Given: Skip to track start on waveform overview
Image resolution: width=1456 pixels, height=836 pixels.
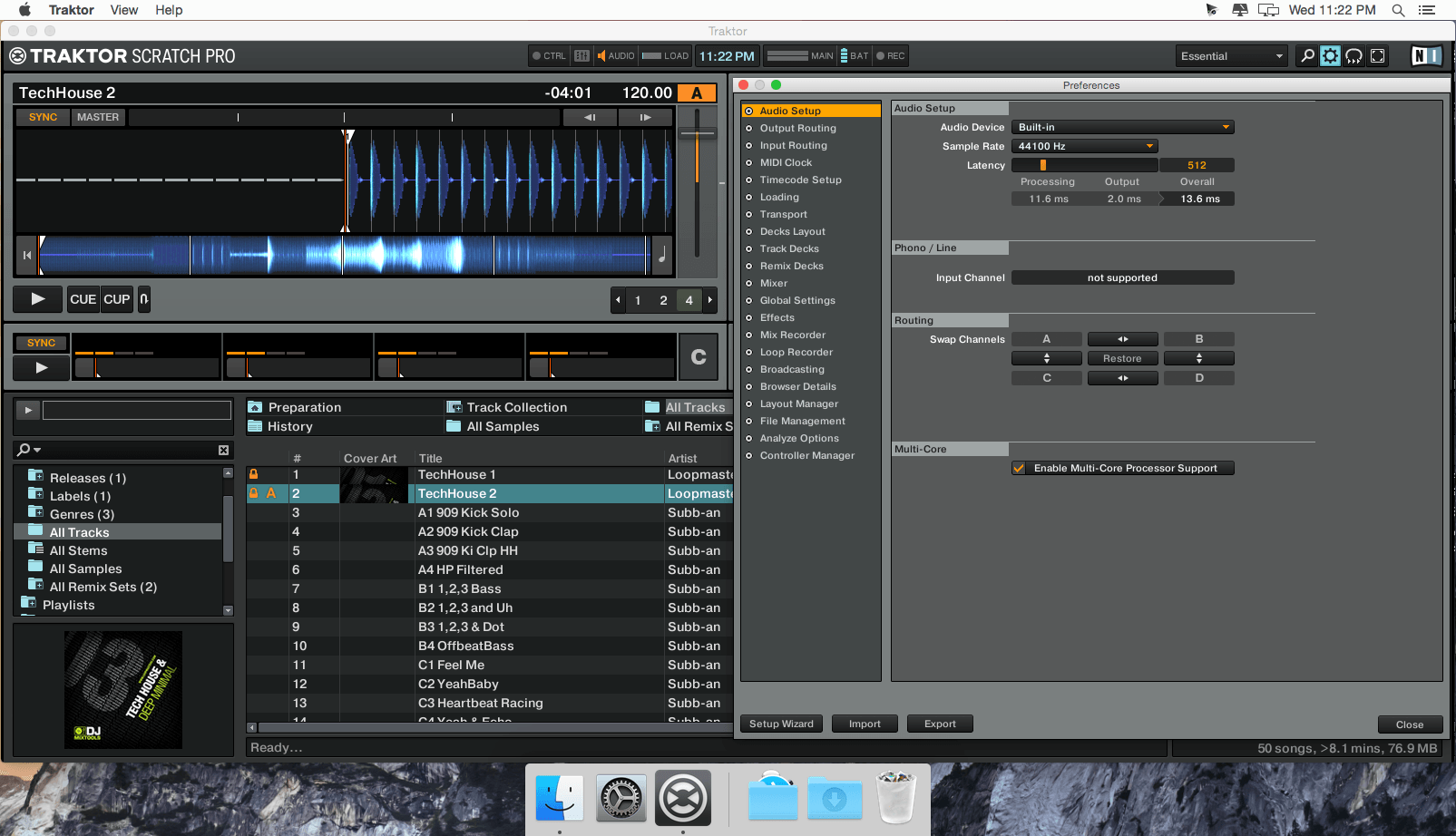Looking at the screenshot, I should point(27,256).
